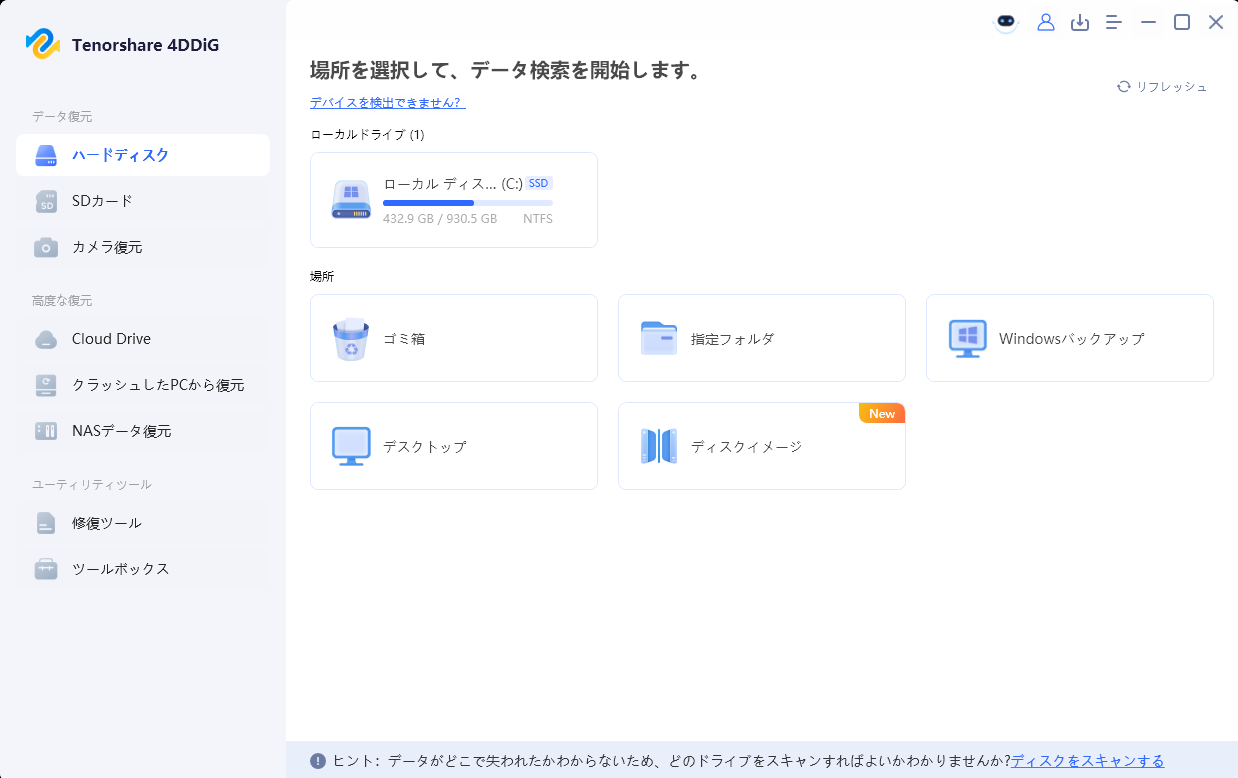This screenshot has height=778, width=1238.
Task: Click the Tenorshare 4DDiG title text
Action: point(145,45)
